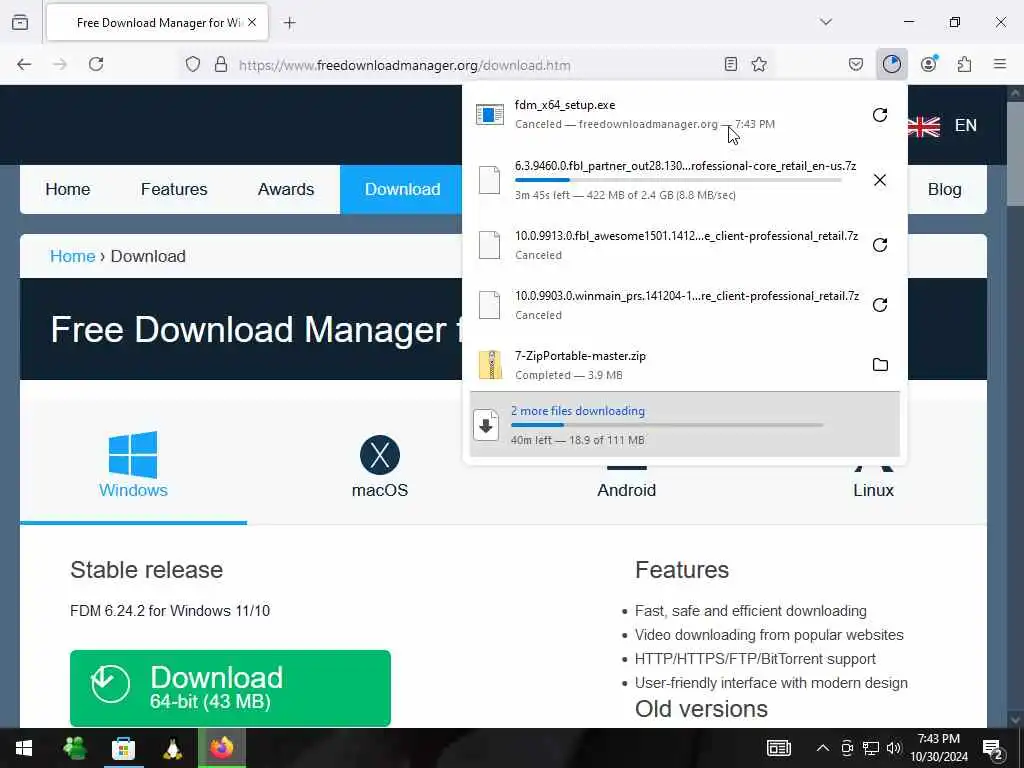Click the tracking protection shield icon
Screen dimensions: 1024x768
[x=192, y=64]
